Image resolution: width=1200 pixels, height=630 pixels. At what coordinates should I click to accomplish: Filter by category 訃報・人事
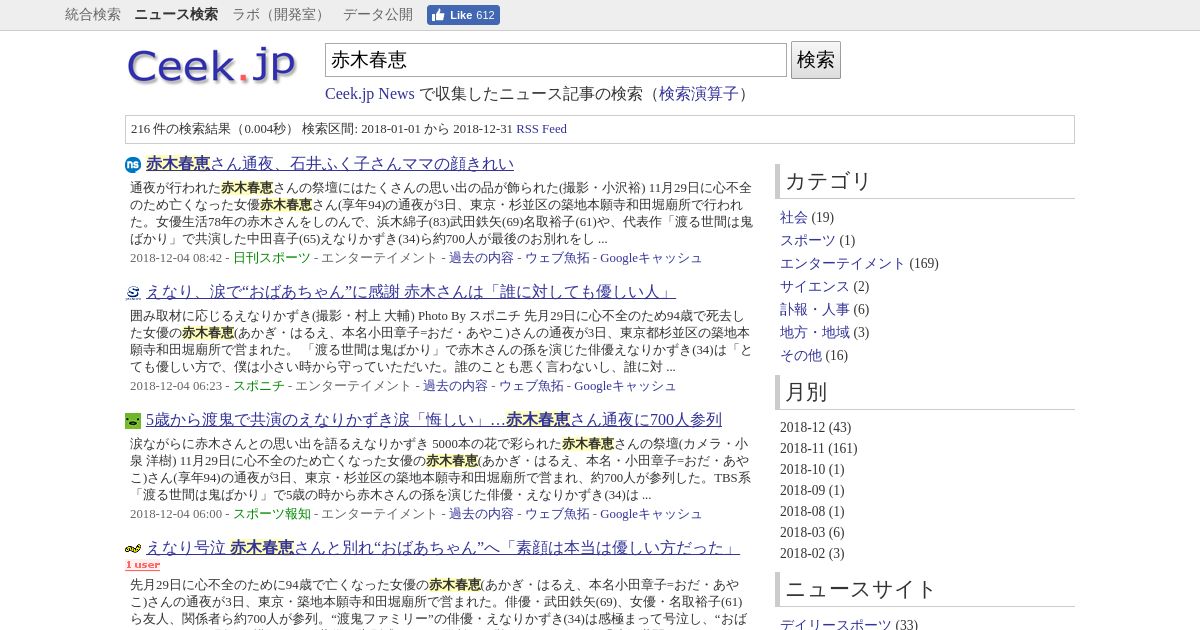[x=815, y=310]
